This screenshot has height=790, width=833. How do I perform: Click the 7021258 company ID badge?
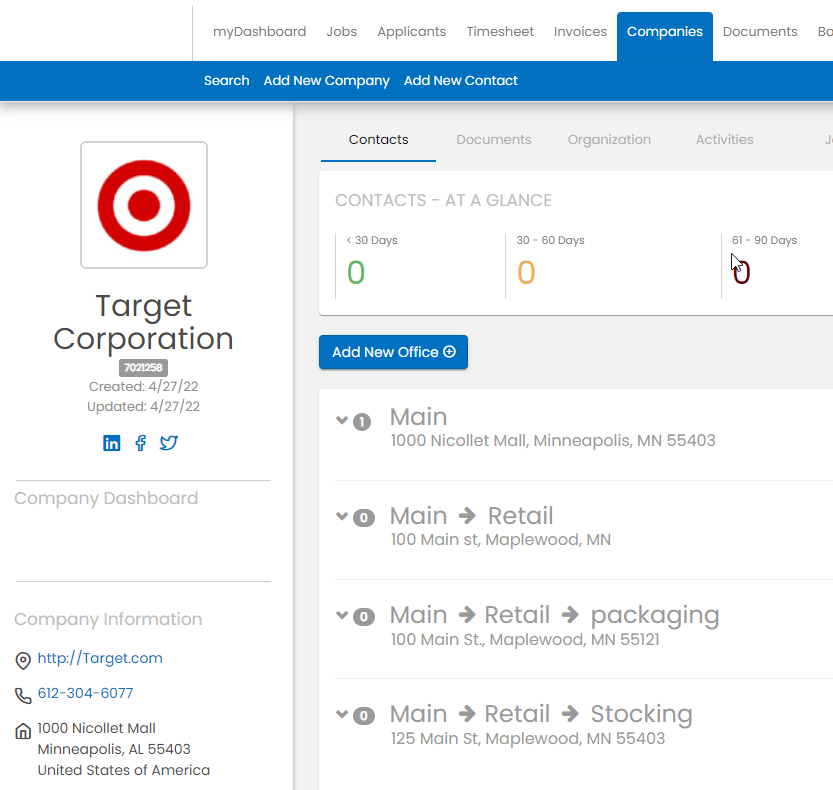(x=144, y=368)
